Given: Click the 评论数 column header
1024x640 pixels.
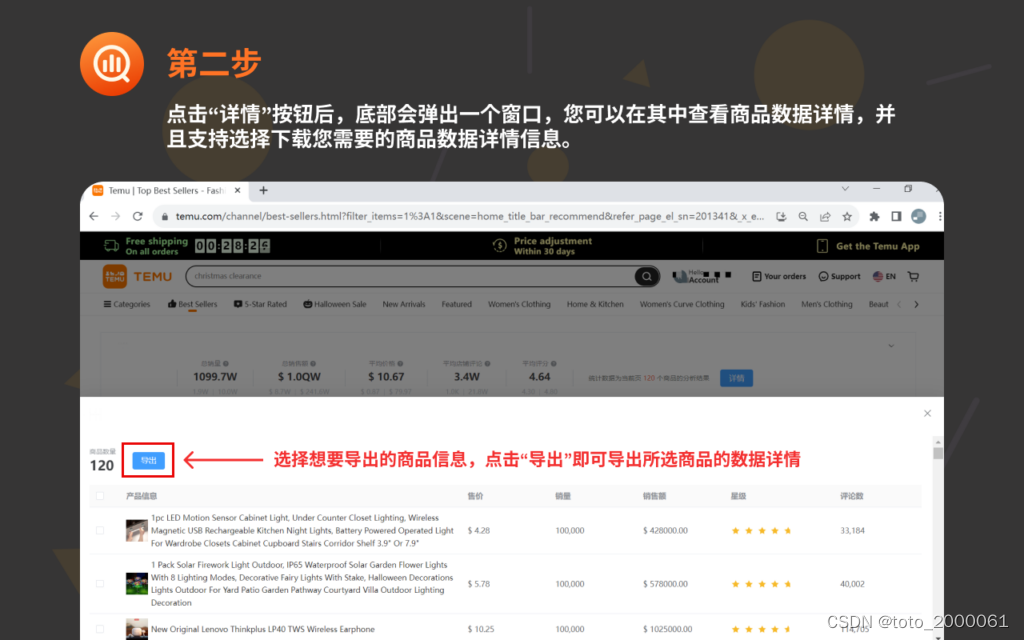Looking at the screenshot, I should (852, 496).
